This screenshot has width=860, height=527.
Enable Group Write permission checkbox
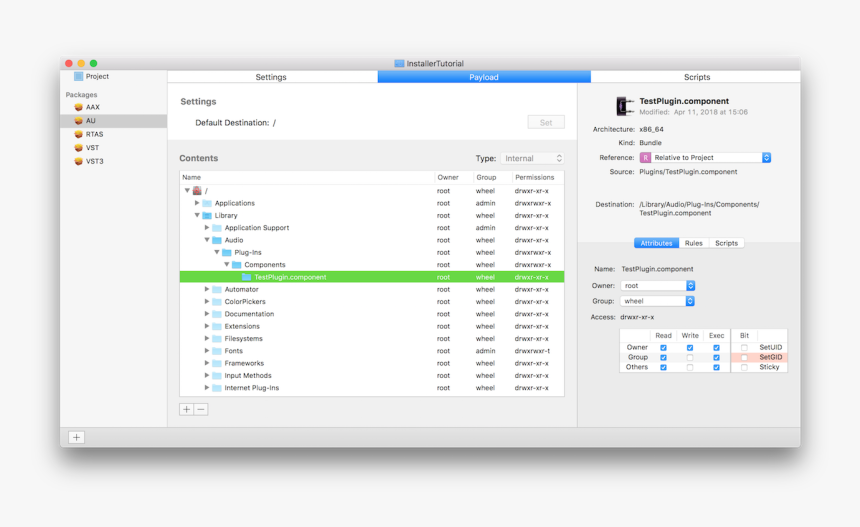pyautogui.click(x=690, y=358)
